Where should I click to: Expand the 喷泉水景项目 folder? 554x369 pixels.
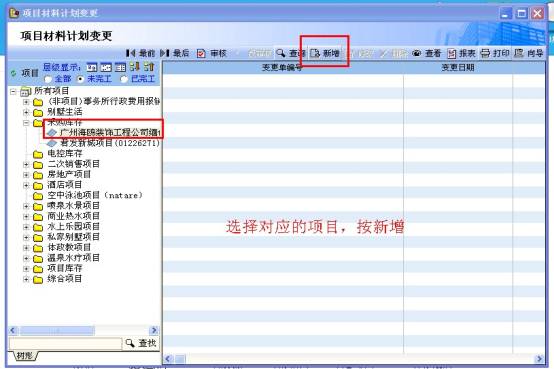coord(26,206)
